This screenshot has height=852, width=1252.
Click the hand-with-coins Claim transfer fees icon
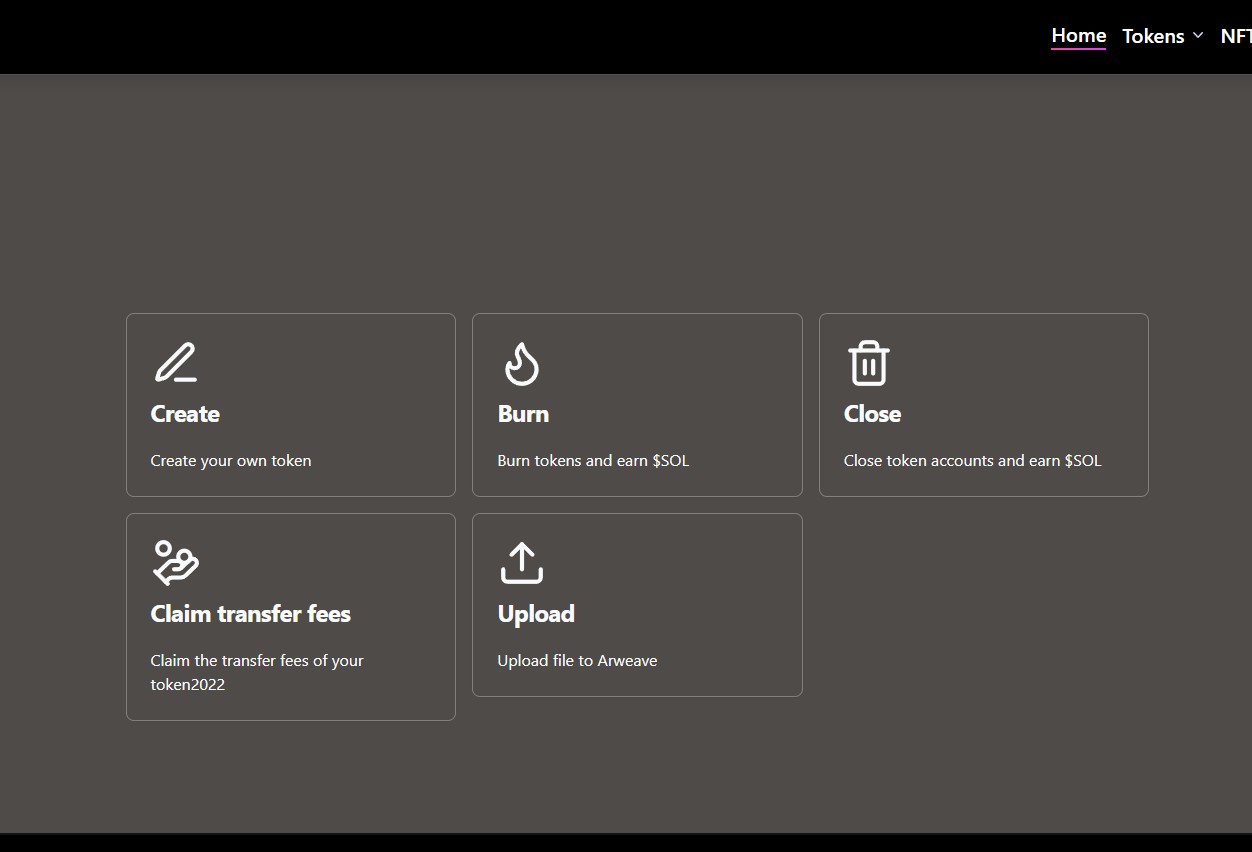(x=175, y=562)
